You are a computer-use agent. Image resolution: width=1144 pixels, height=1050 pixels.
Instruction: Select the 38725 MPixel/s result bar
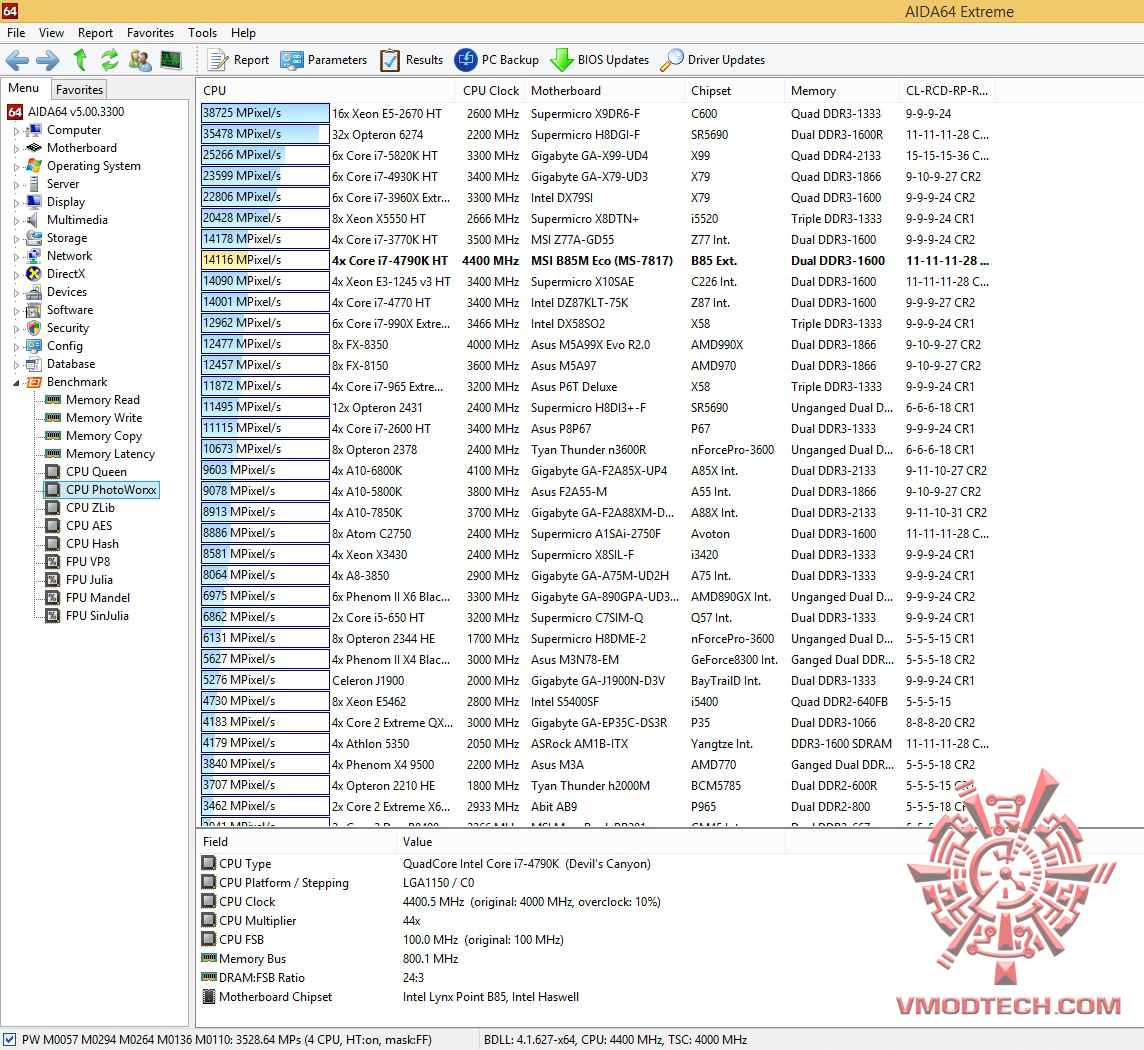pos(265,113)
